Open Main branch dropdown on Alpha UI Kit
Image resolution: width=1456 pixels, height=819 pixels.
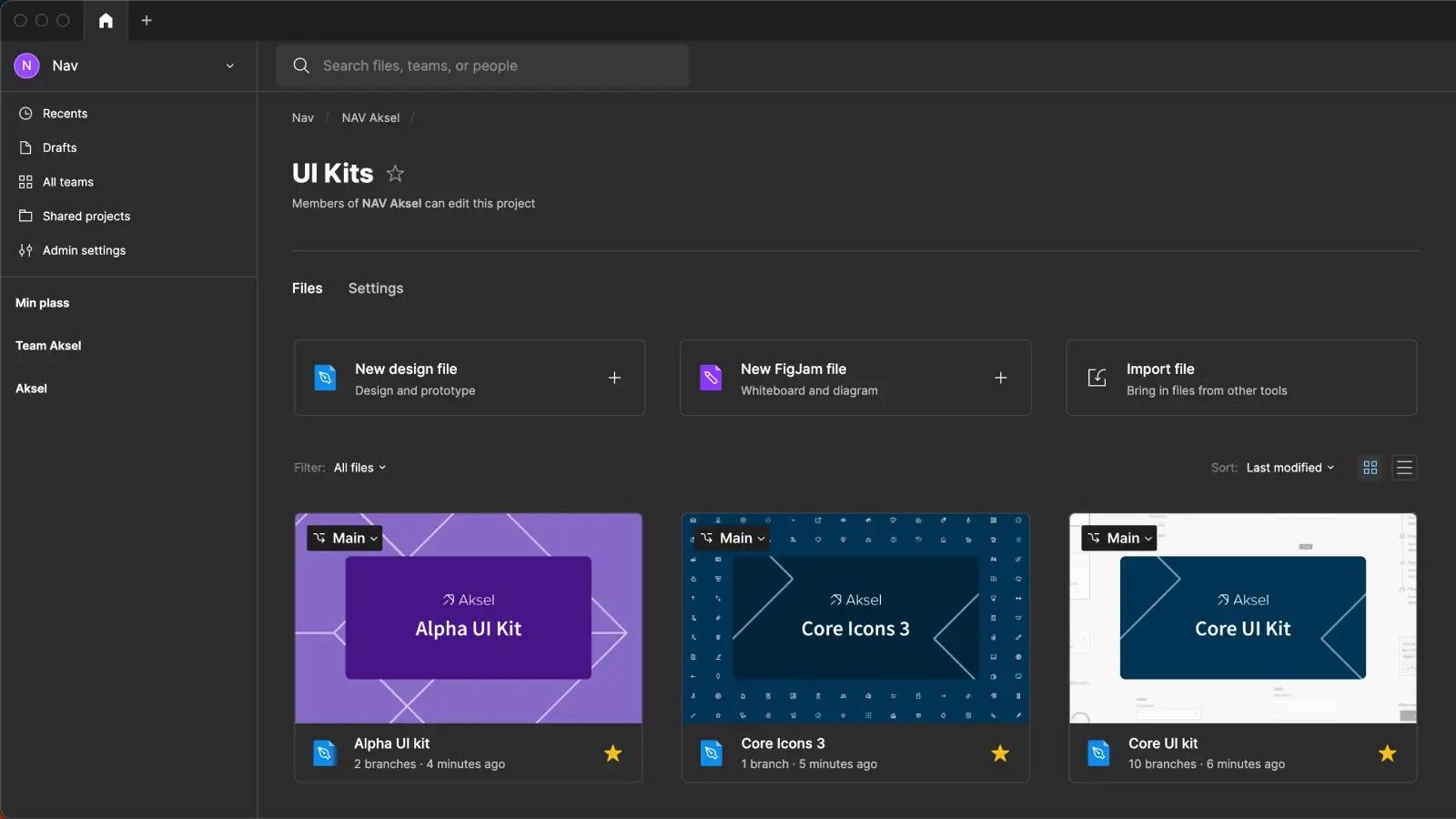(x=345, y=538)
